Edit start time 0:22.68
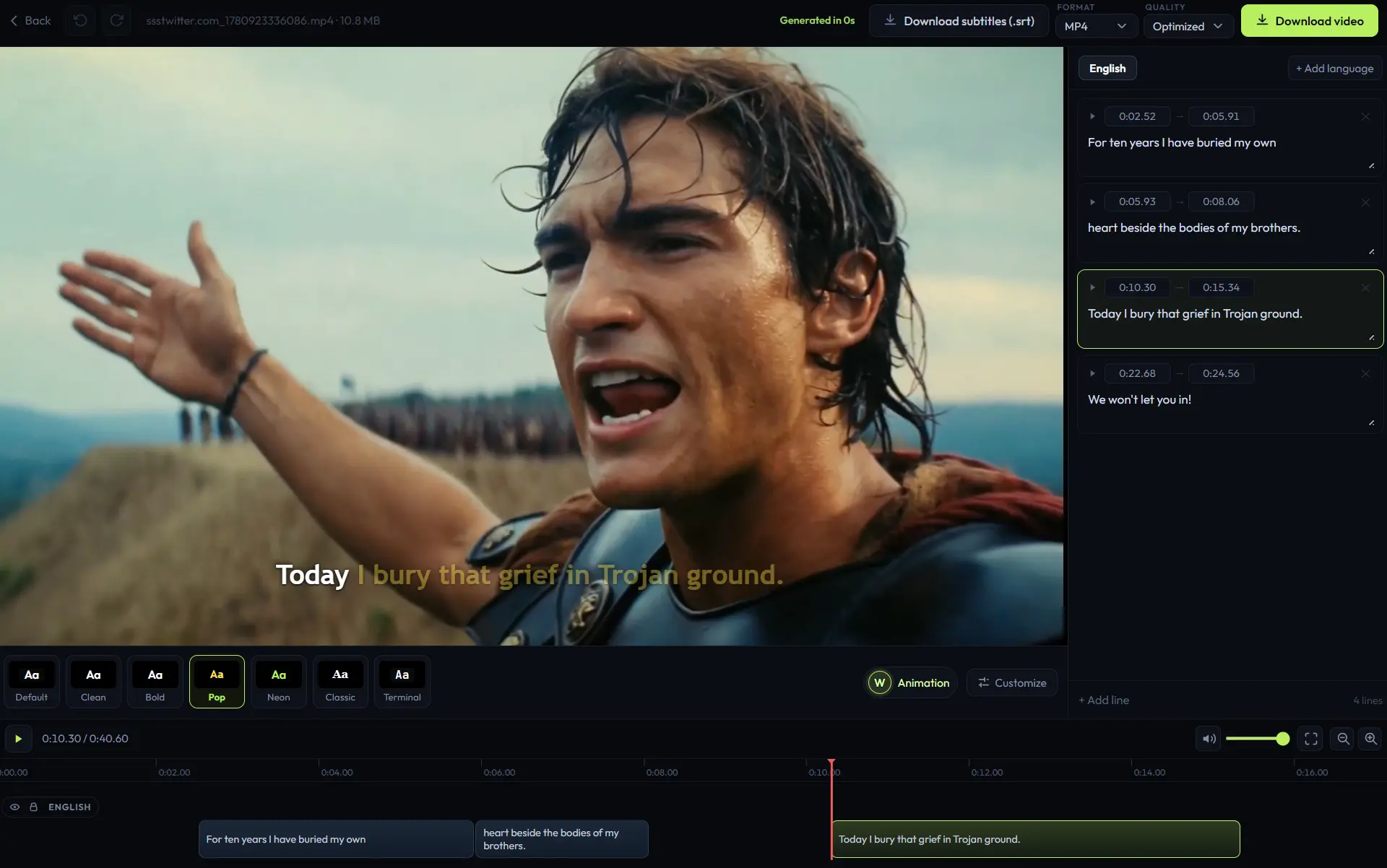The width and height of the screenshot is (1387, 868). coord(1137,373)
